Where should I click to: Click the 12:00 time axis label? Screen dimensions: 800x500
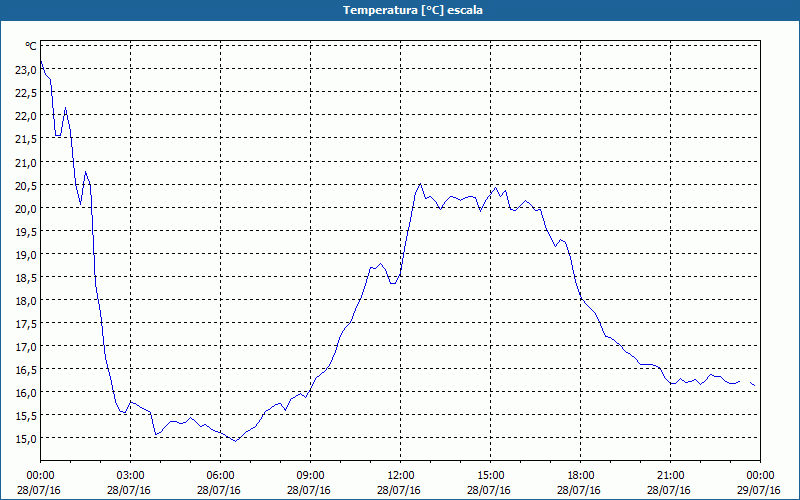(x=401, y=476)
